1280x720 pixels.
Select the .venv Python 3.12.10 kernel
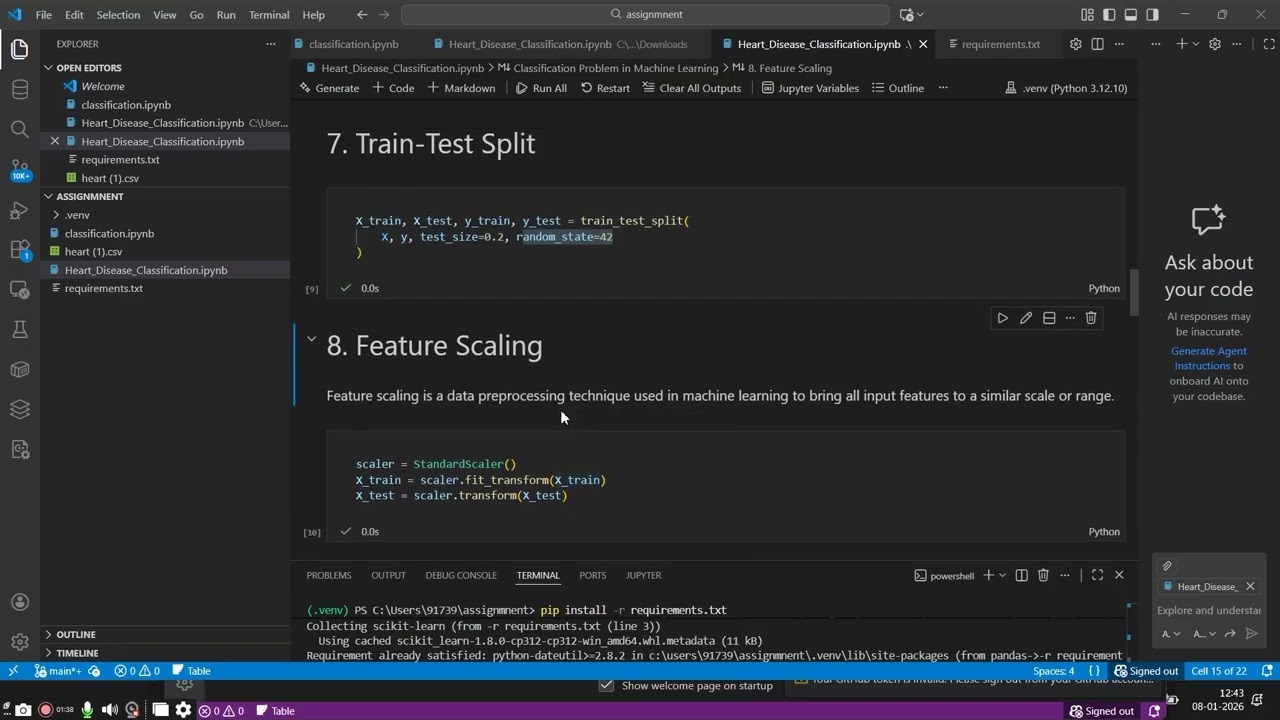tap(1066, 88)
